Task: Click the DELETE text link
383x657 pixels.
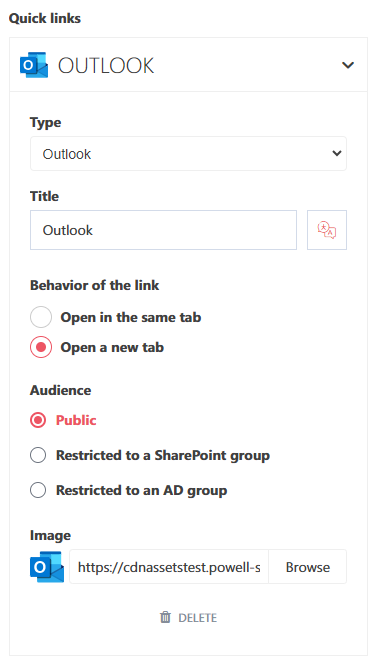Action: [x=197, y=618]
